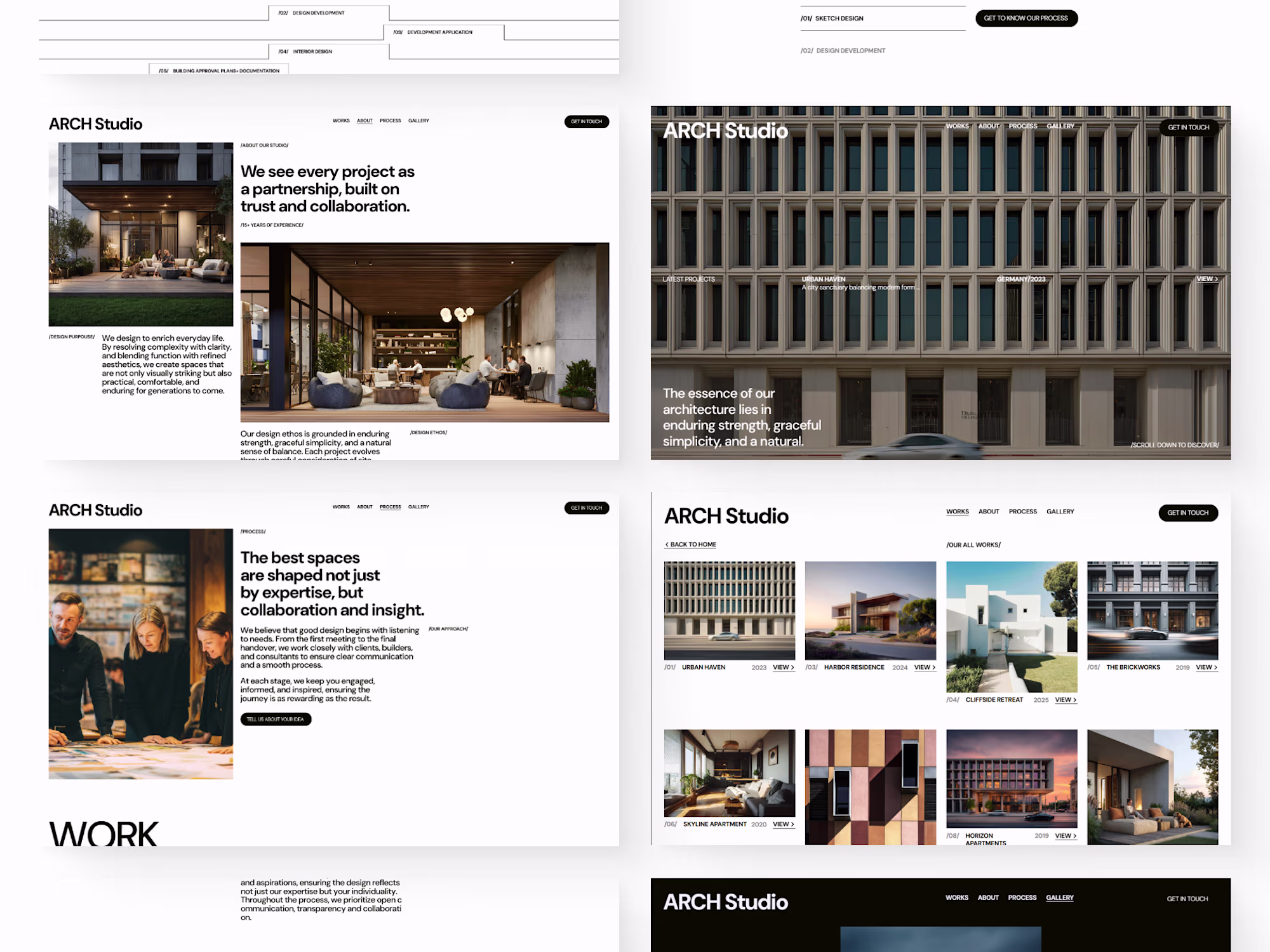
Task: Click 'Tell us about your idea' button
Action: (276, 719)
